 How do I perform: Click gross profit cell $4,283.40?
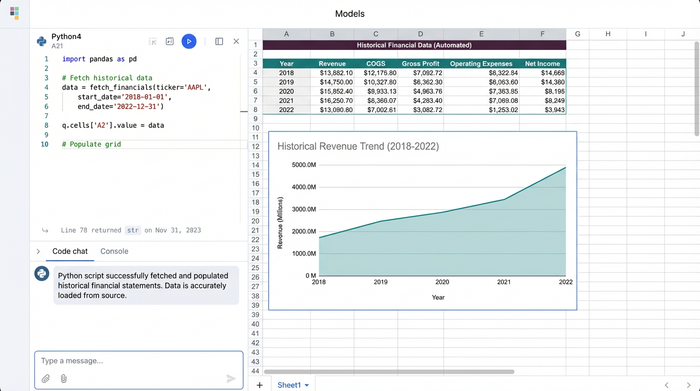[x=420, y=100]
